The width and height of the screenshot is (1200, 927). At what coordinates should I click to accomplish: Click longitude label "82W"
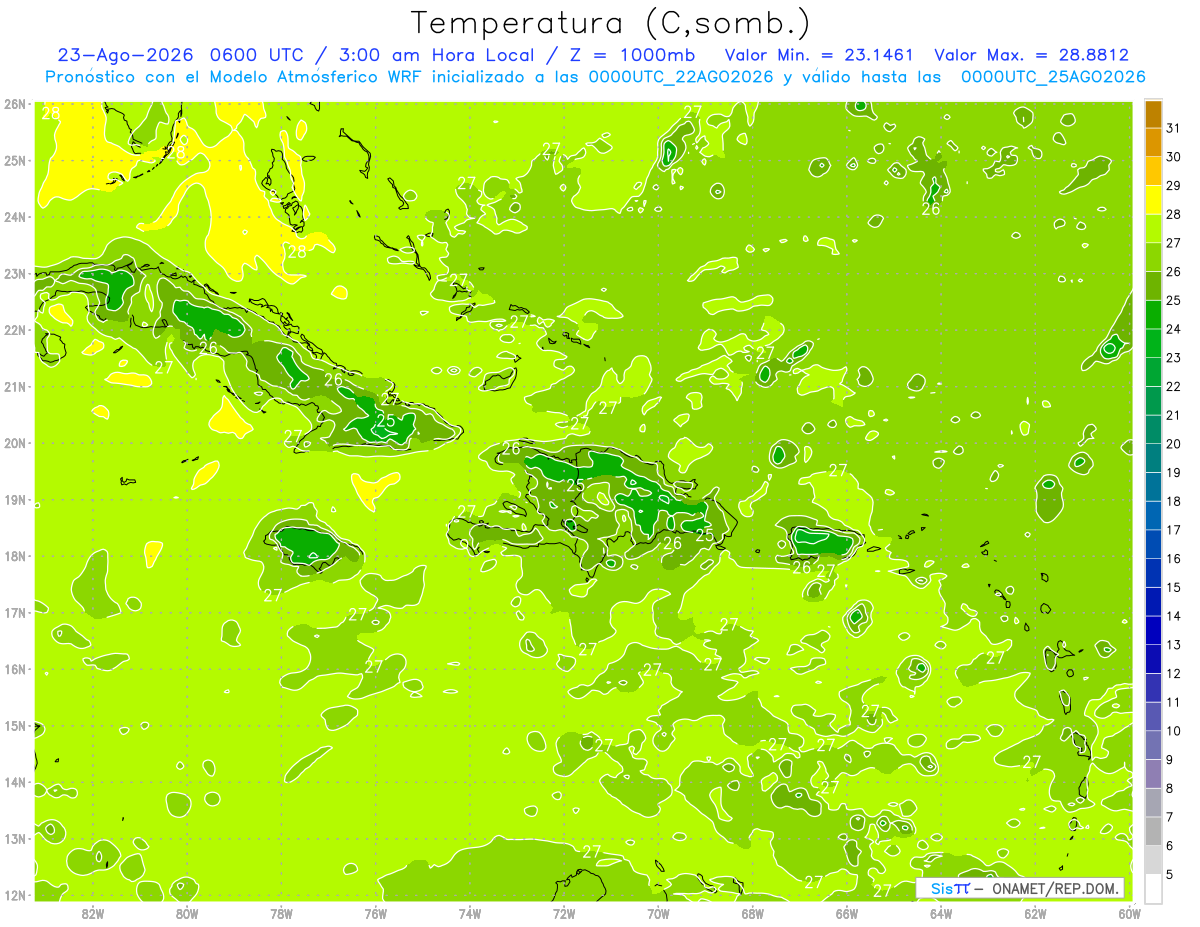tap(93, 913)
